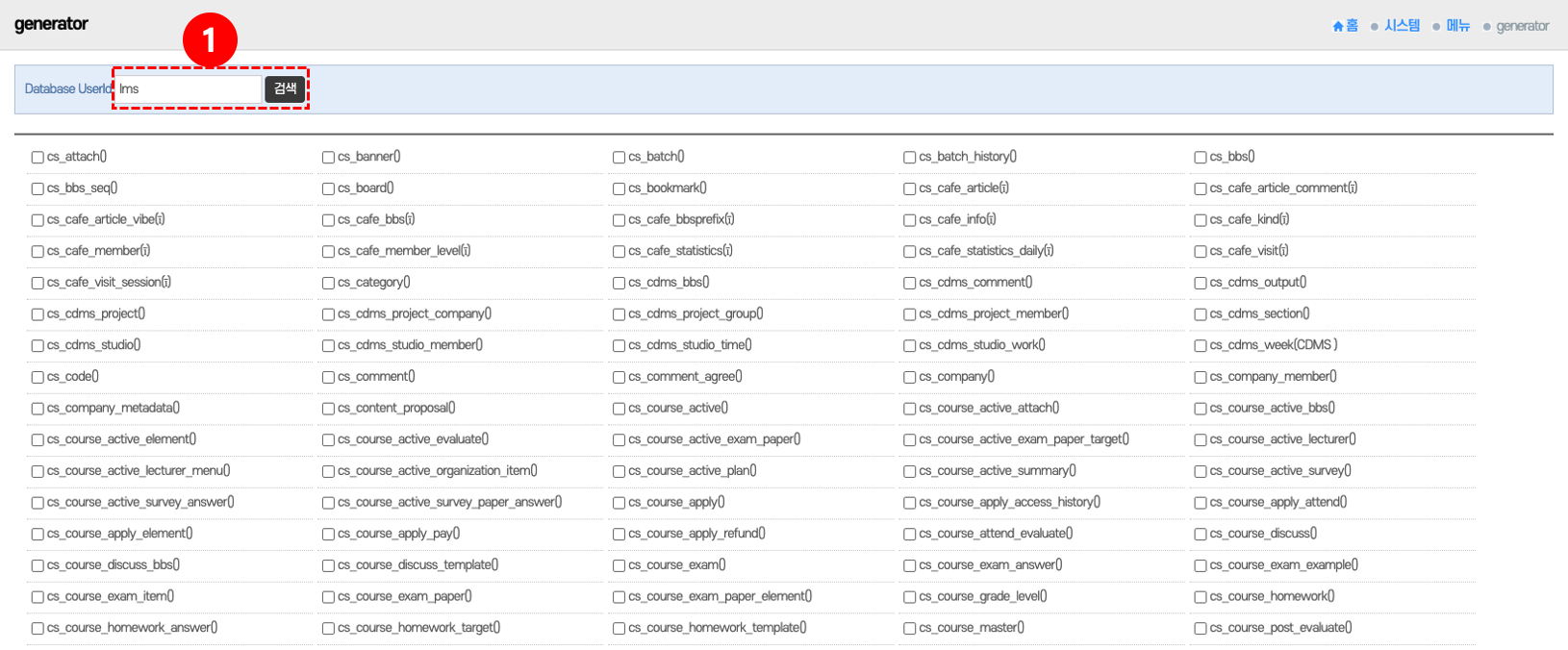The image size is (1568, 650).
Task: Check the cs_cdms_week checkbox
Action: click(1201, 346)
